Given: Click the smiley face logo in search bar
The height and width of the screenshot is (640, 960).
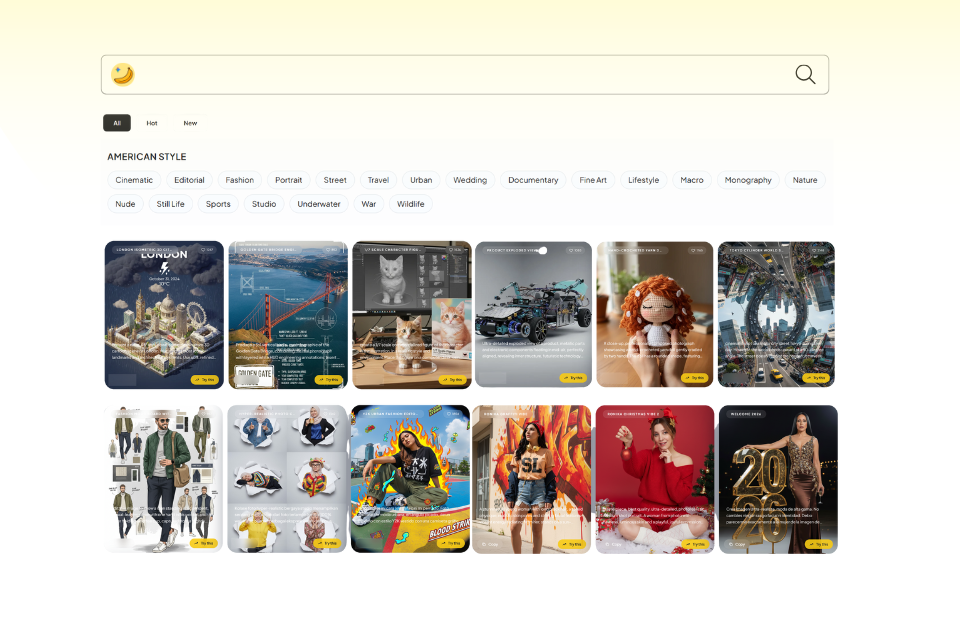Looking at the screenshot, I should [x=123, y=75].
